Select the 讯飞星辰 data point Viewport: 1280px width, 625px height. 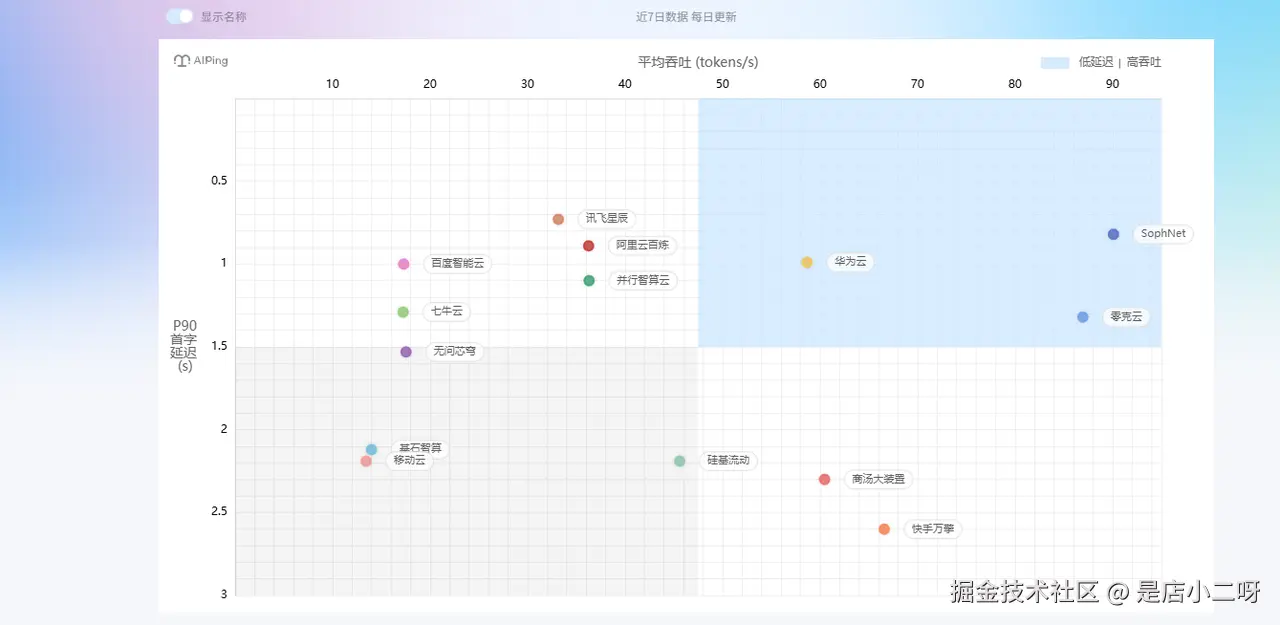(x=558, y=219)
